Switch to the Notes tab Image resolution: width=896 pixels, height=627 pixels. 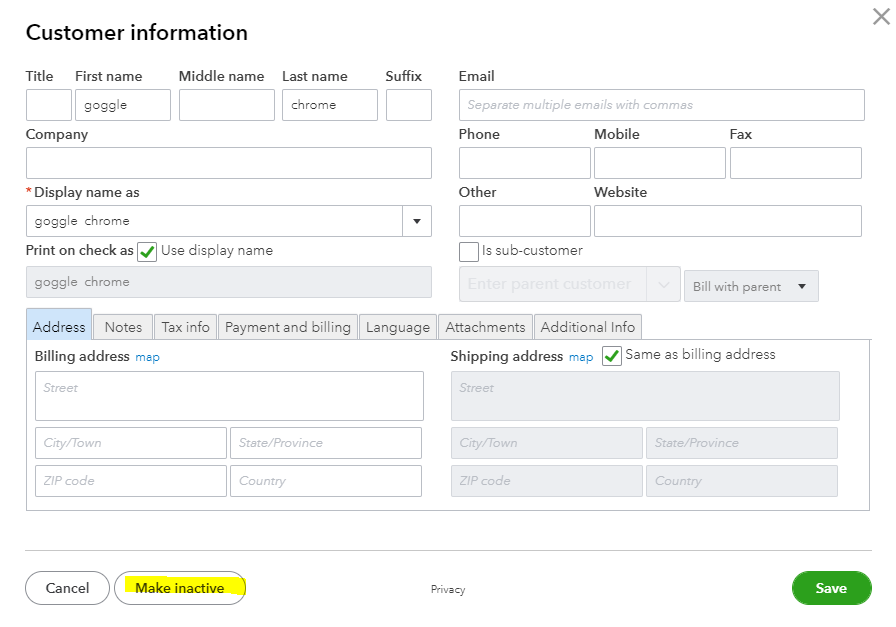coord(123,327)
